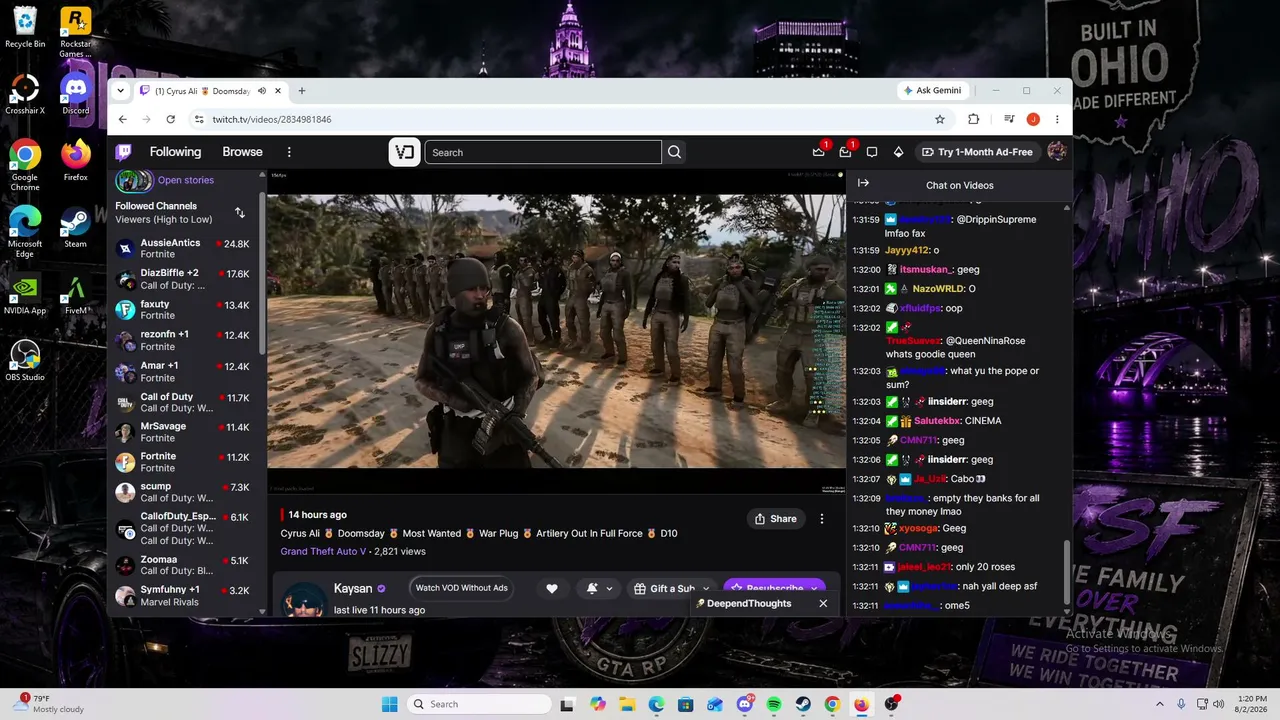1280x720 pixels.
Task: Open the Grand Theft Auto V category link
Action: coord(324,551)
